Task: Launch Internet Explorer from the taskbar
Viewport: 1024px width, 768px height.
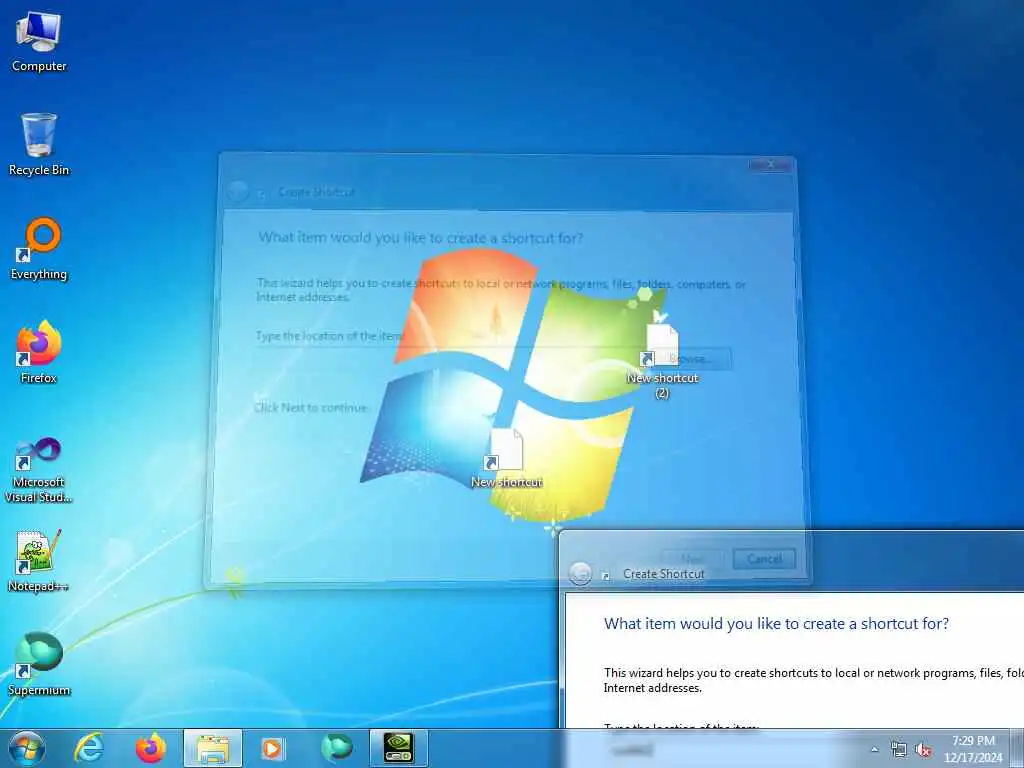Action: click(89, 748)
